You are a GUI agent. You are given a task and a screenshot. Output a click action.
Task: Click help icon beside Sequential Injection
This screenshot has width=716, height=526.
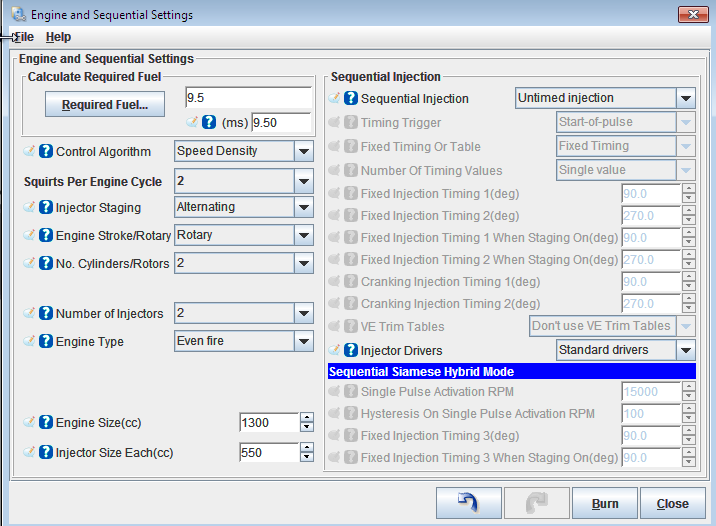click(351, 98)
